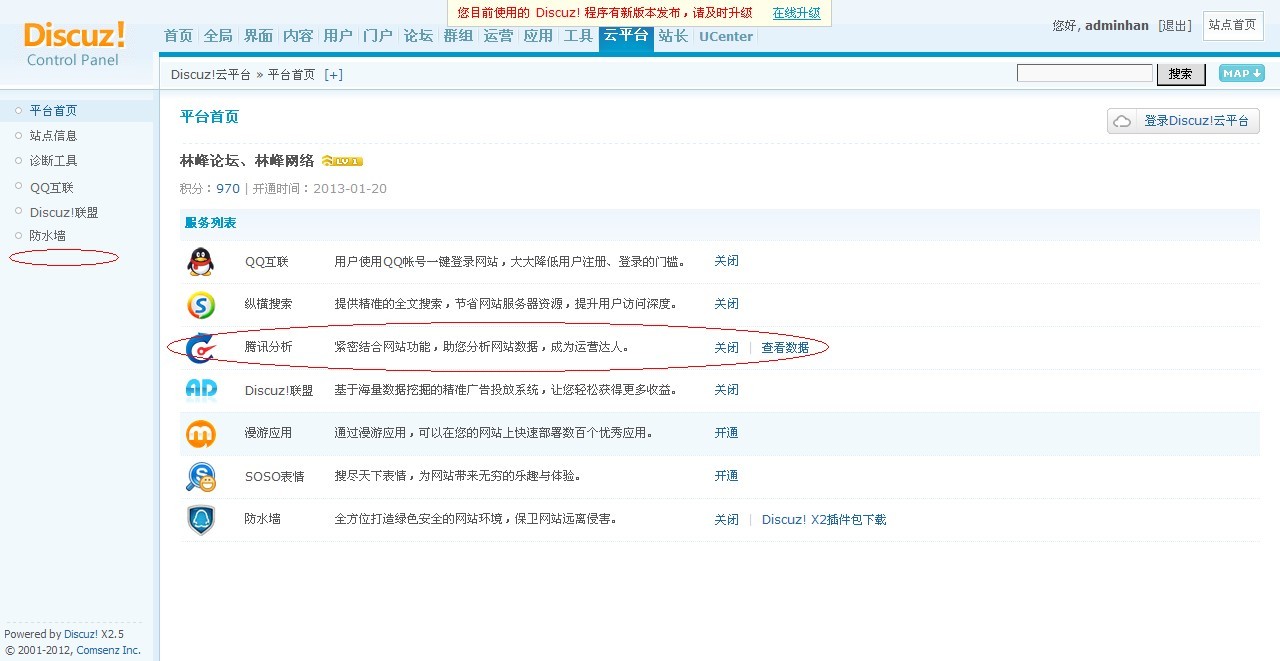Open the 内容 top menu
This screenshot has width=1280, height=661.
[298, 36]
